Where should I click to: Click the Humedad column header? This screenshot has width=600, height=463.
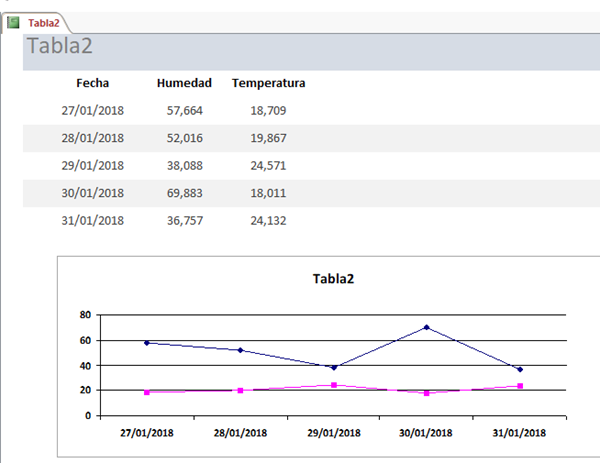[x=184, y=83]
